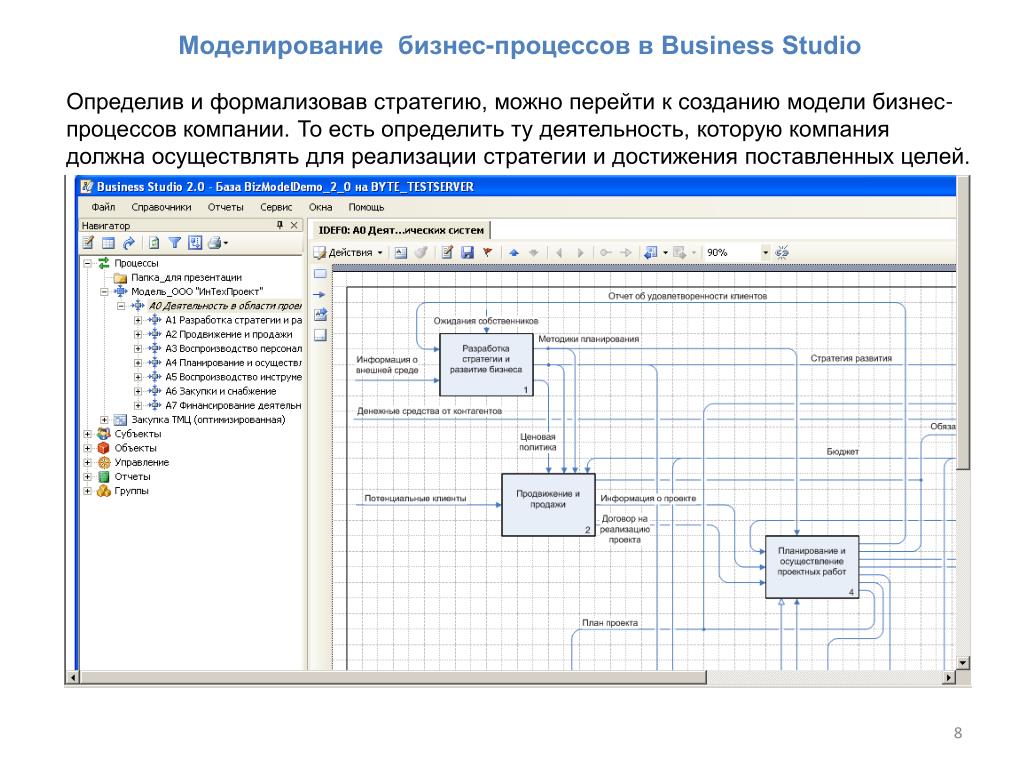The height and width of the screenshot is (768, 1024).
Task: Open the Сервис menu
Action: 276,207
